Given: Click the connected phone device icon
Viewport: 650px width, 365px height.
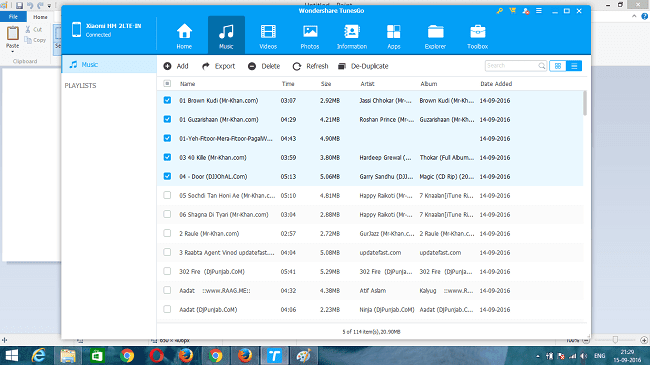Looking at the screenshot, I should point(76,30).
